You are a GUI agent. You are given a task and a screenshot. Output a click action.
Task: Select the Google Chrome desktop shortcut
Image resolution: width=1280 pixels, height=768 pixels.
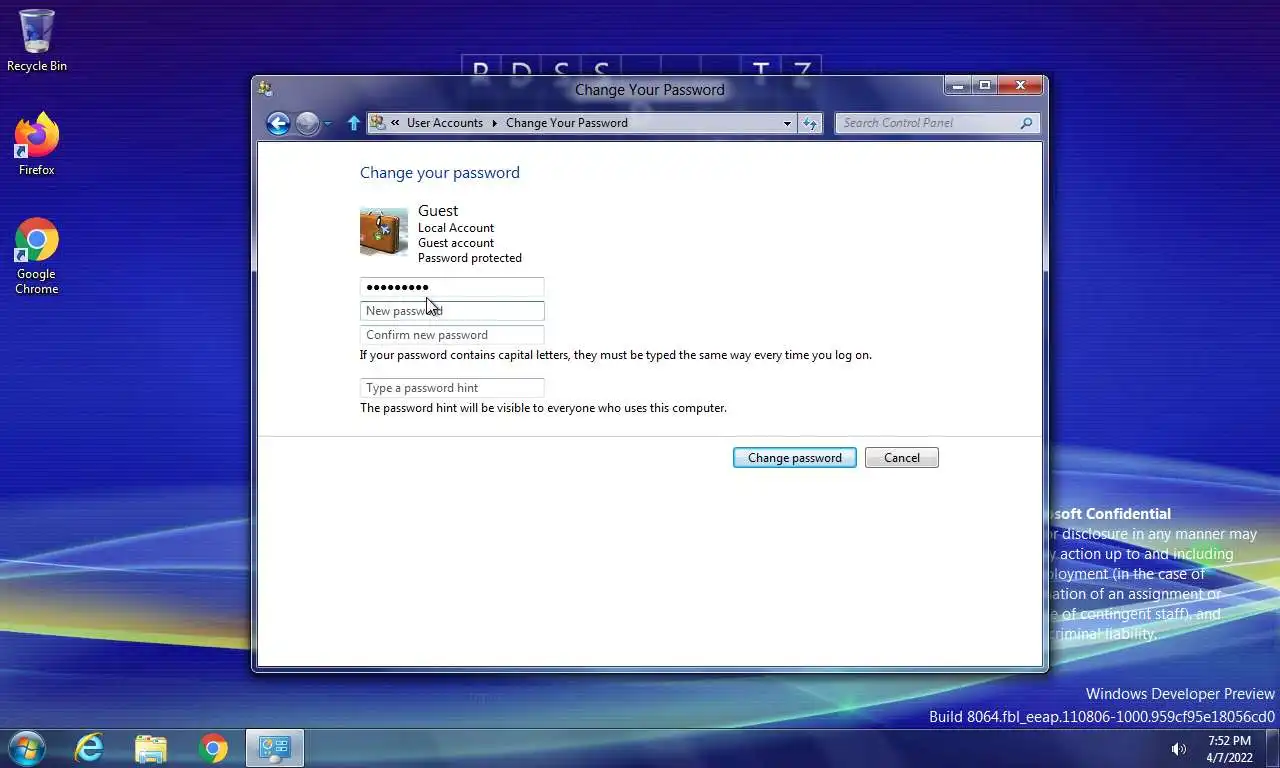(x=37, y=256)
